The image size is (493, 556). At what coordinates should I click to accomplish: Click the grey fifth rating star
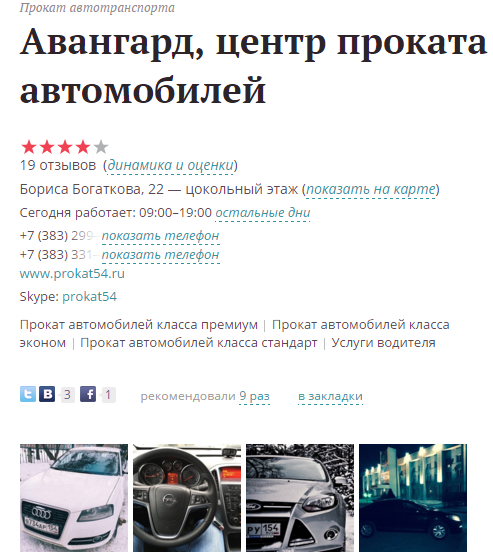(x=101, y=147)
